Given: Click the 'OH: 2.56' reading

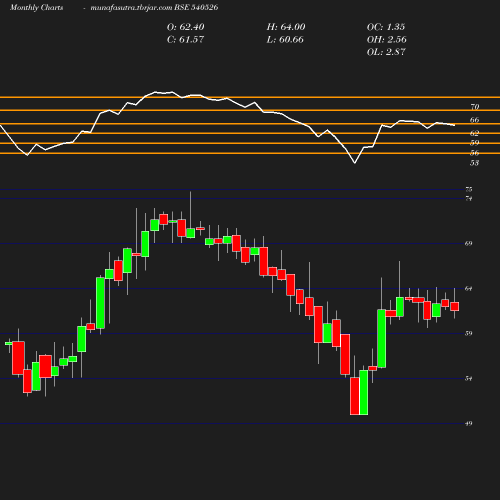Looking at the screenshot, I should point(387,40).
